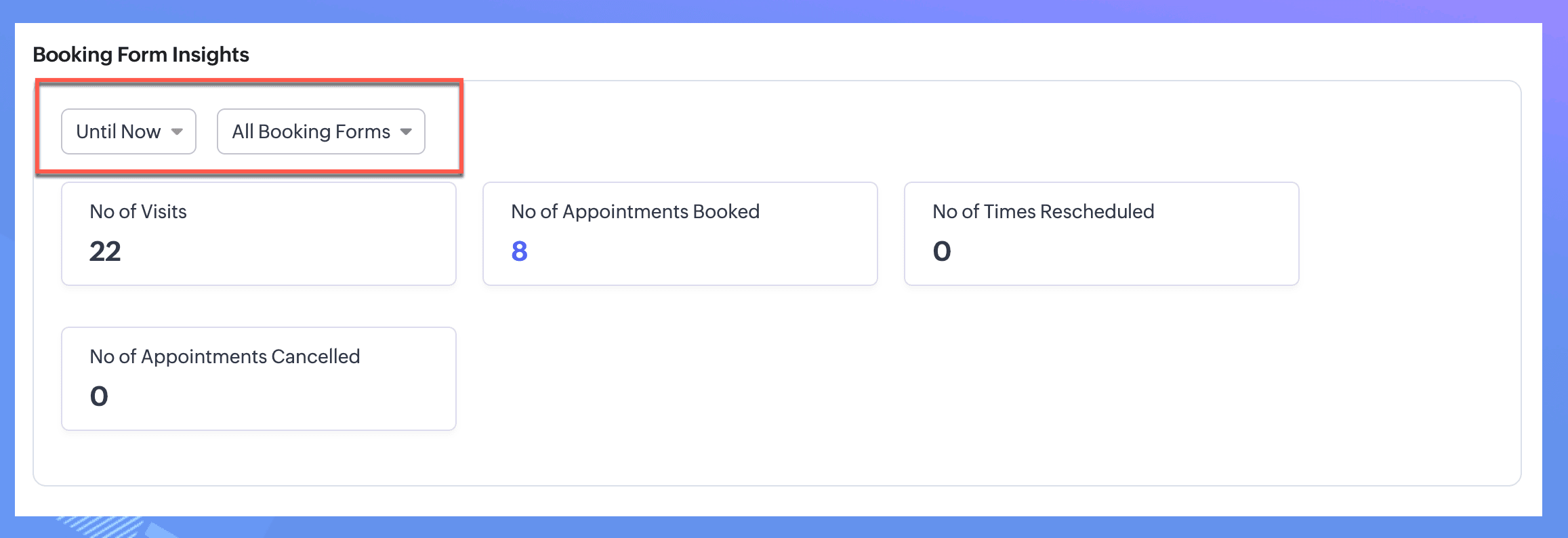Image resolution: width=1568 pixels, height=538 pixels.
Task: Click the No of Visits label text
Action: pyautogui.click(x=138, y=211)
